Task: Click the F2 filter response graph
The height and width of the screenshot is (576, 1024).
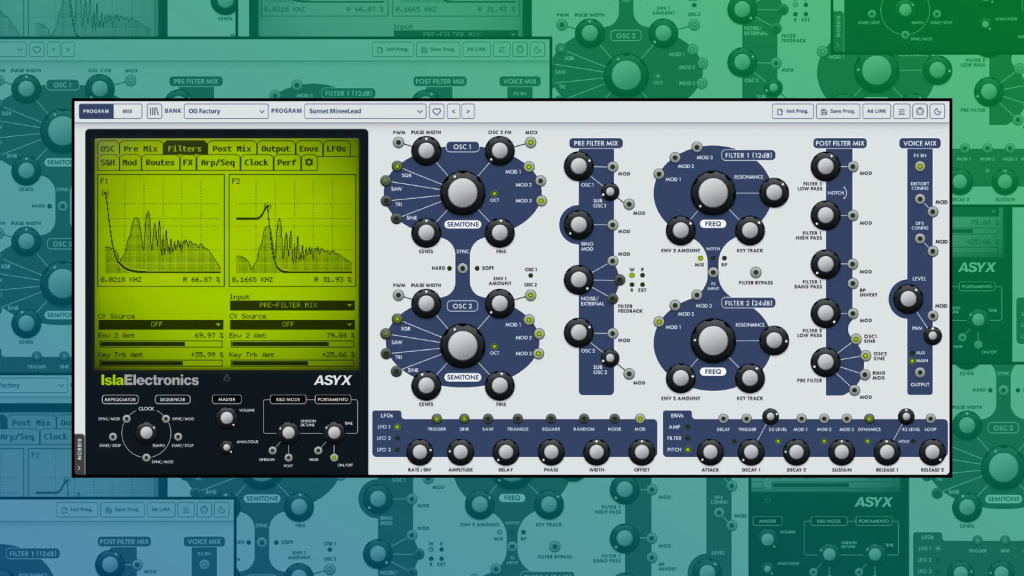Action: coord(292,229)
